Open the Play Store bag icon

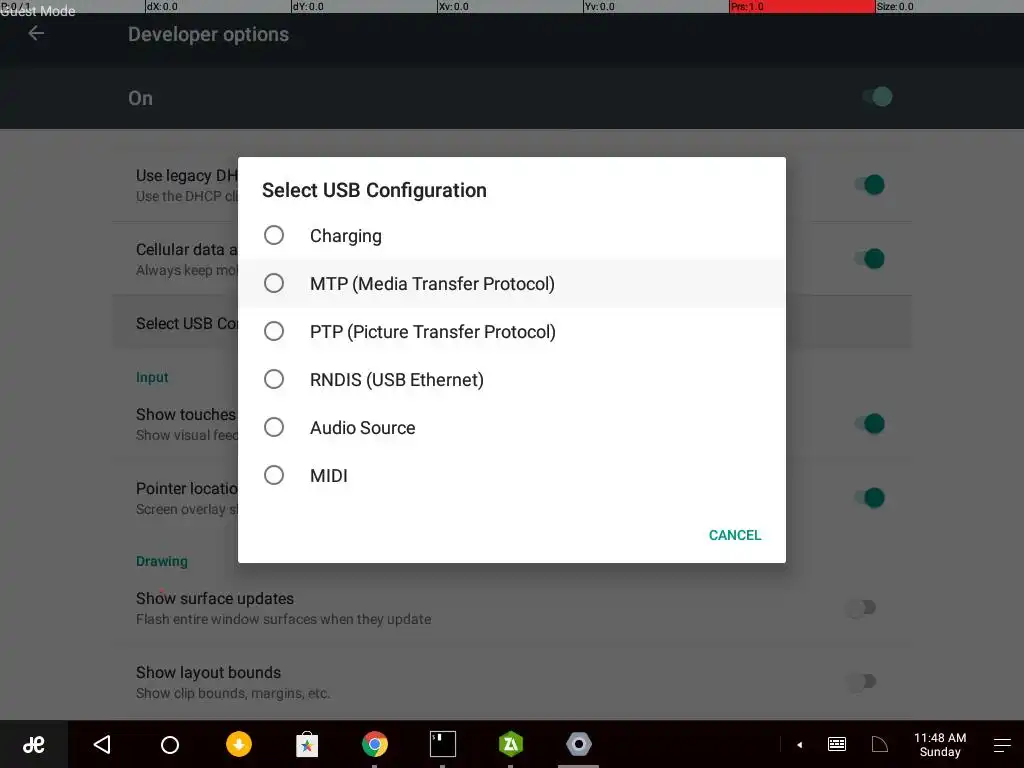(x=307, y=744)
